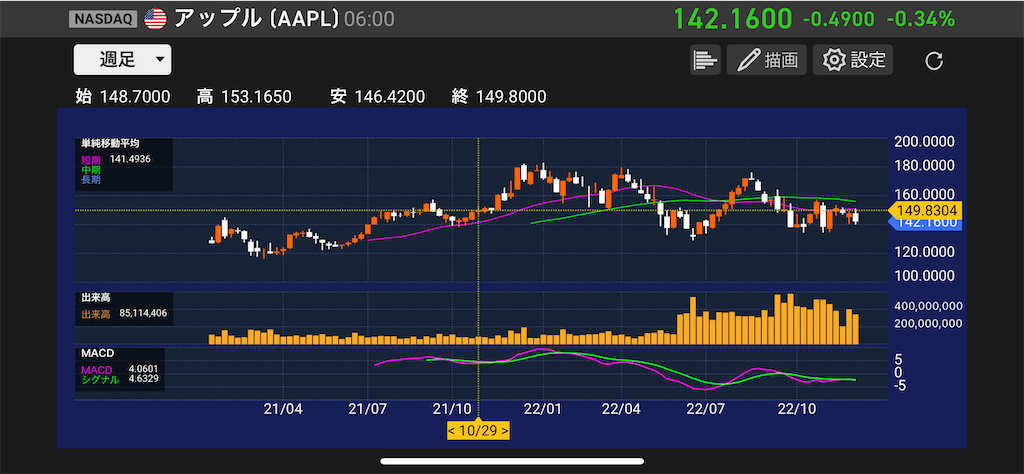
Task: Tap the iOS home indicator bar
Action: (511, 462)
